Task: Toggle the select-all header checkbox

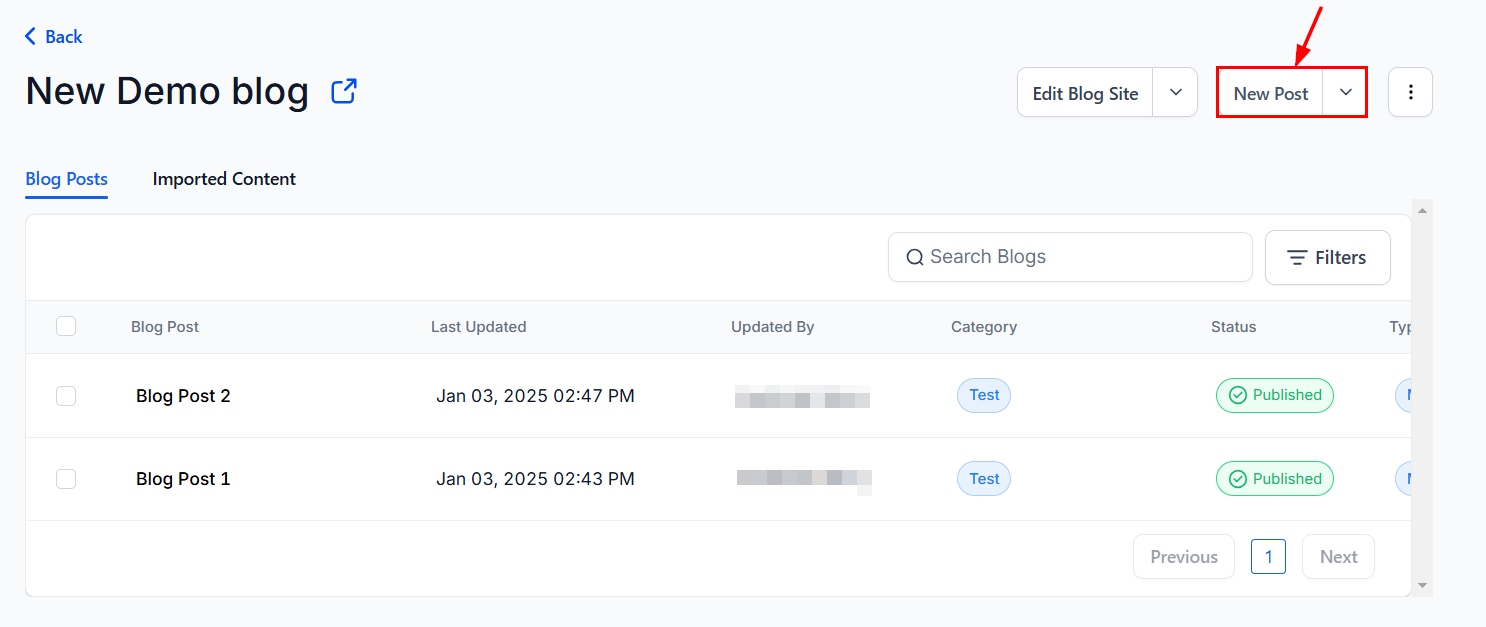Action: pos(66,326)
